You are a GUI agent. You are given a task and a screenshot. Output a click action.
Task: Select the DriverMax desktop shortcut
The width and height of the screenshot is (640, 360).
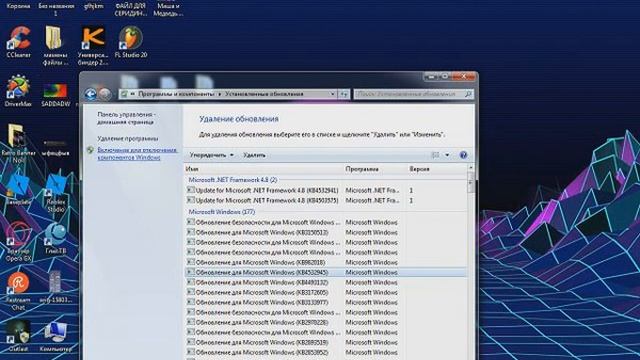tap(18, 91)
